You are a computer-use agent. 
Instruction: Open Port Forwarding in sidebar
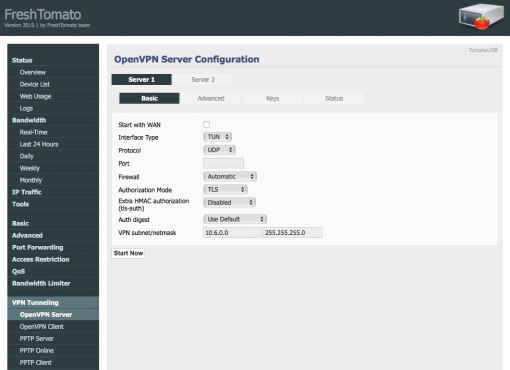53,247
